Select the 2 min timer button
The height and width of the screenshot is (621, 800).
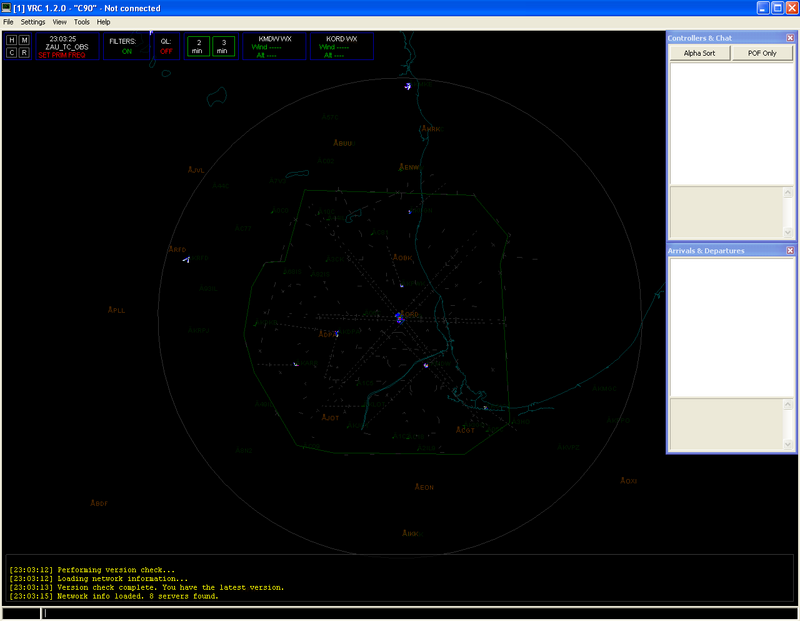[198, 46]
